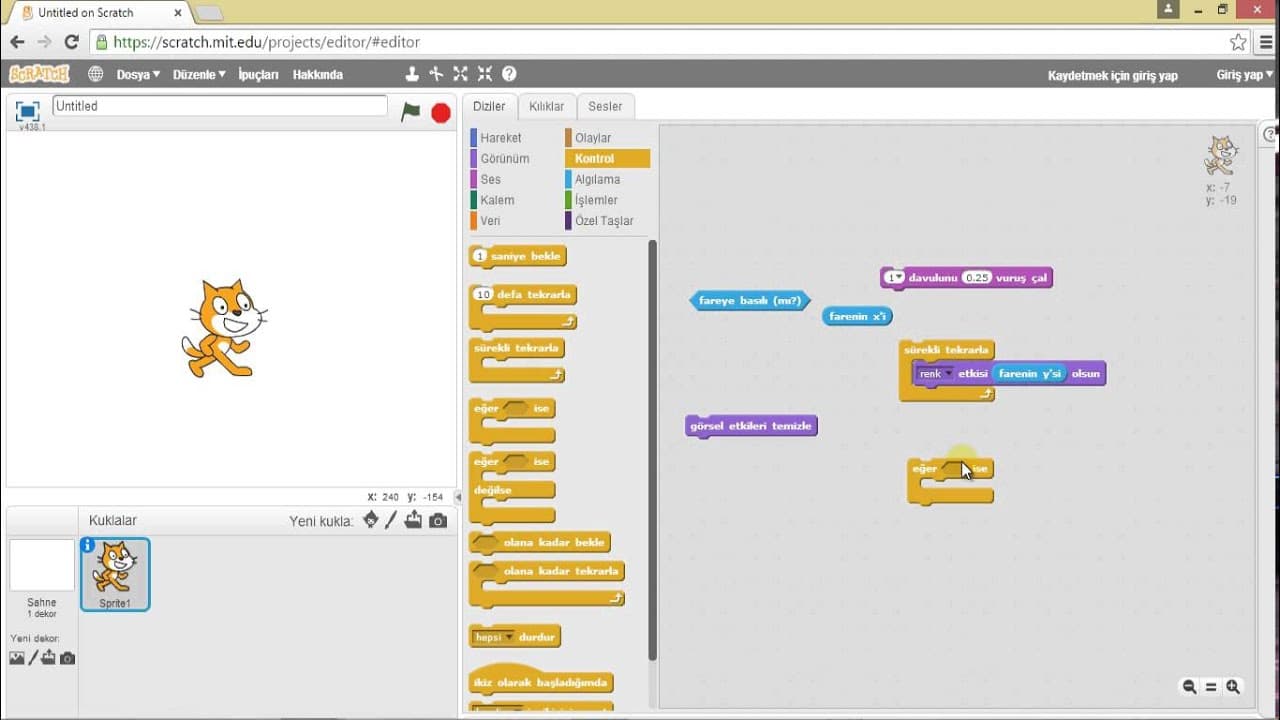Screen dimensions: 1280x720
Task: Select the Algılama block category
Action: pos(597,180)
